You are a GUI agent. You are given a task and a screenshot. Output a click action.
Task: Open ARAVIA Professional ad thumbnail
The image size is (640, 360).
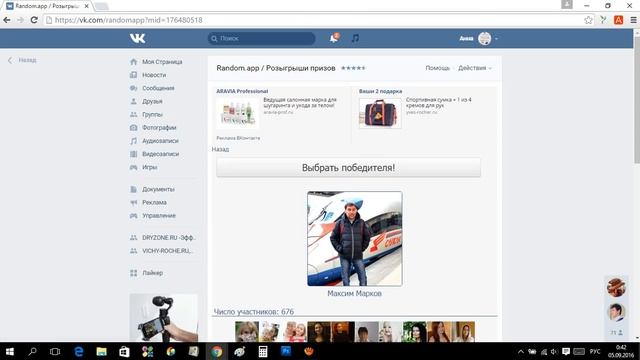coord(238,113)
